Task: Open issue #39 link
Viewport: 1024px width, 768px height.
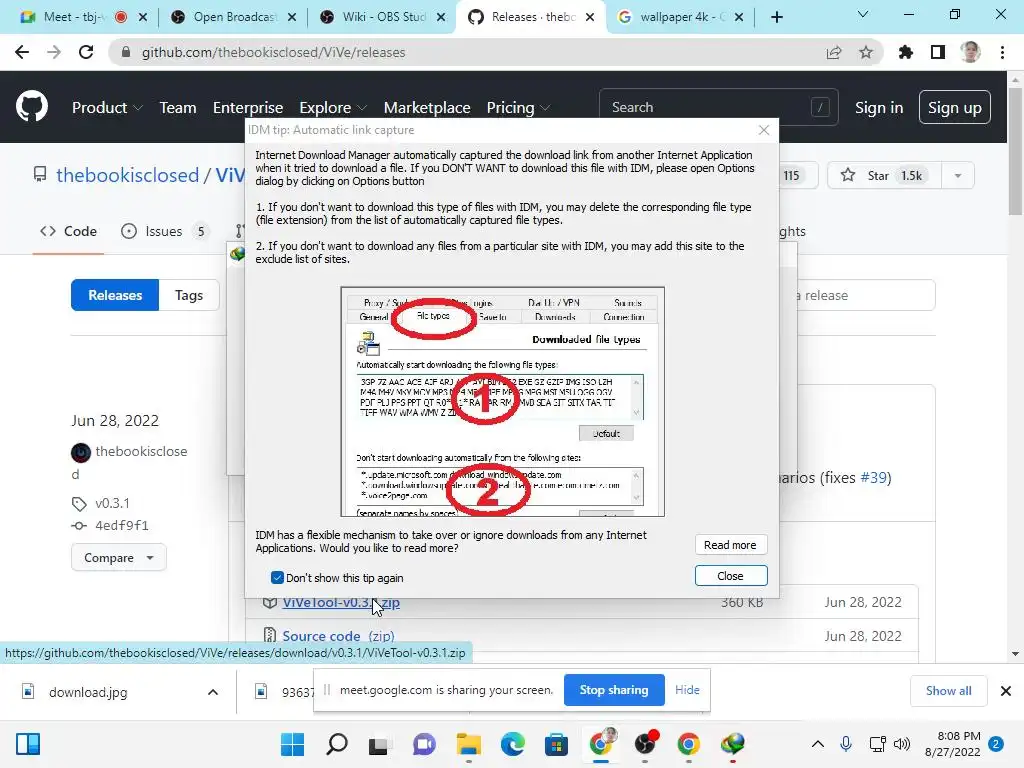Action: point(875,477)
